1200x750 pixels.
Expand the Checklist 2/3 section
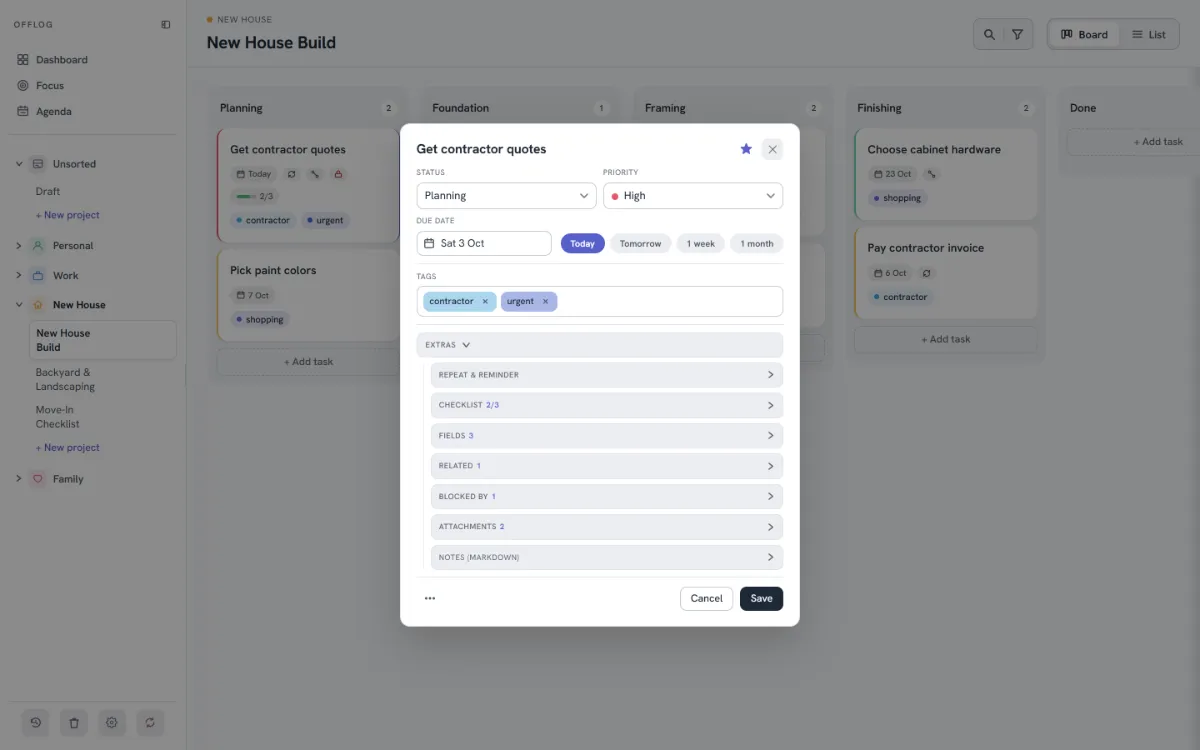tap(607, 405)
